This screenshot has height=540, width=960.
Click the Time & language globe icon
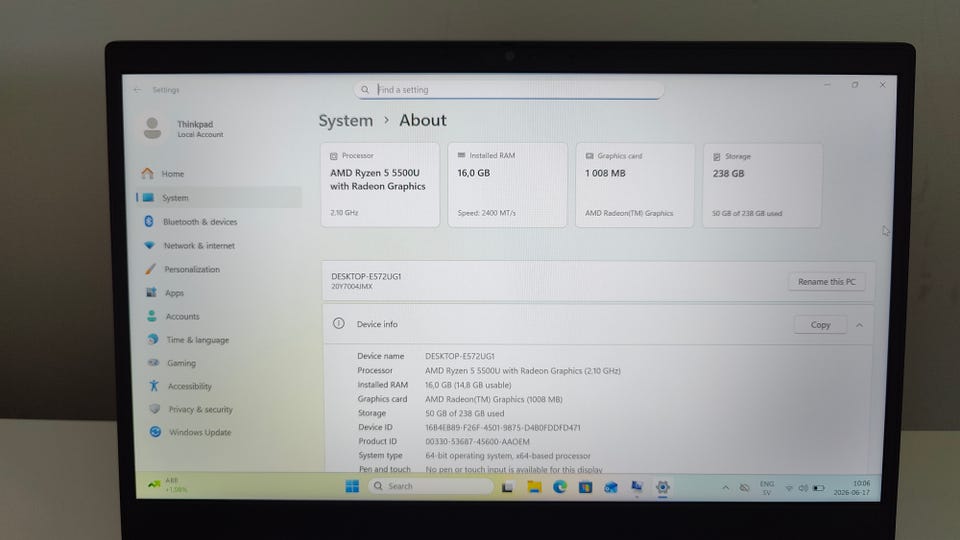click(152, 339)
